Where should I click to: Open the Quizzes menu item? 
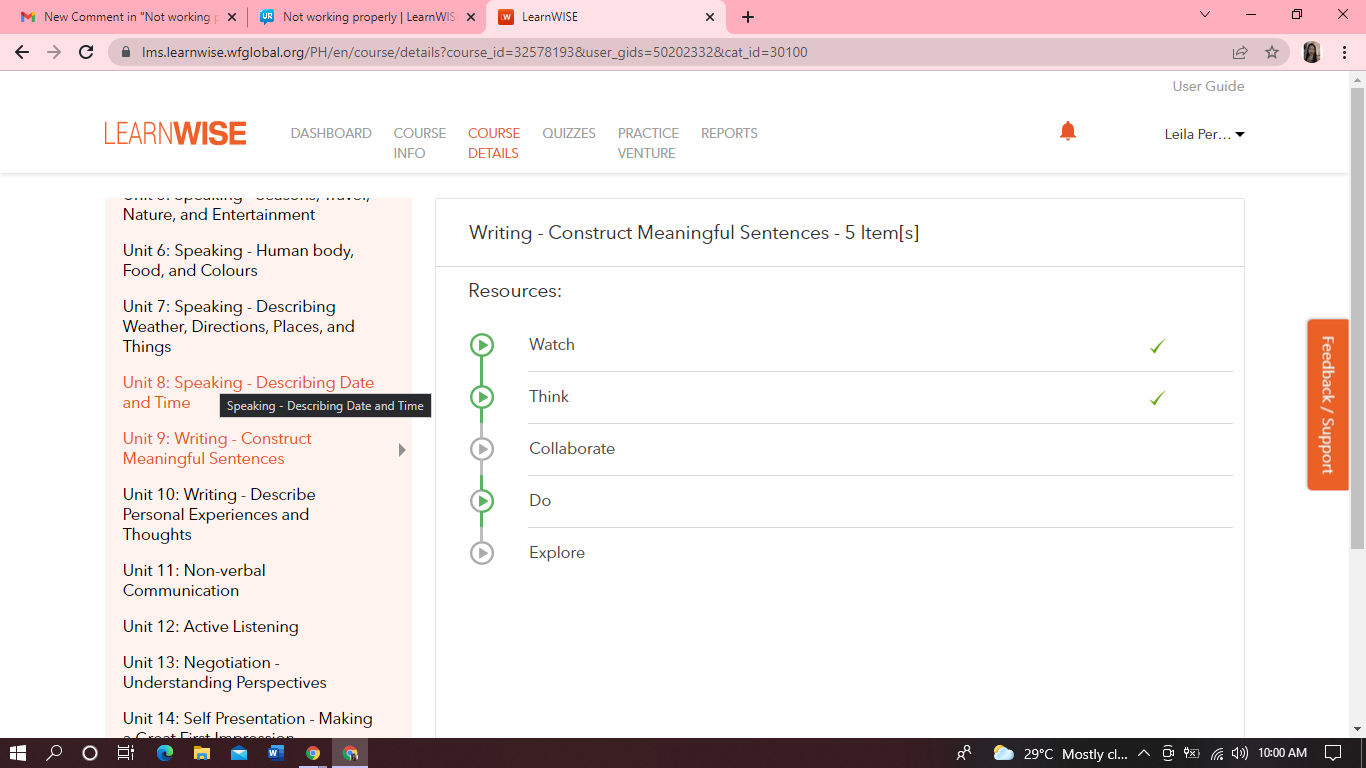click(x=569, y=133)
